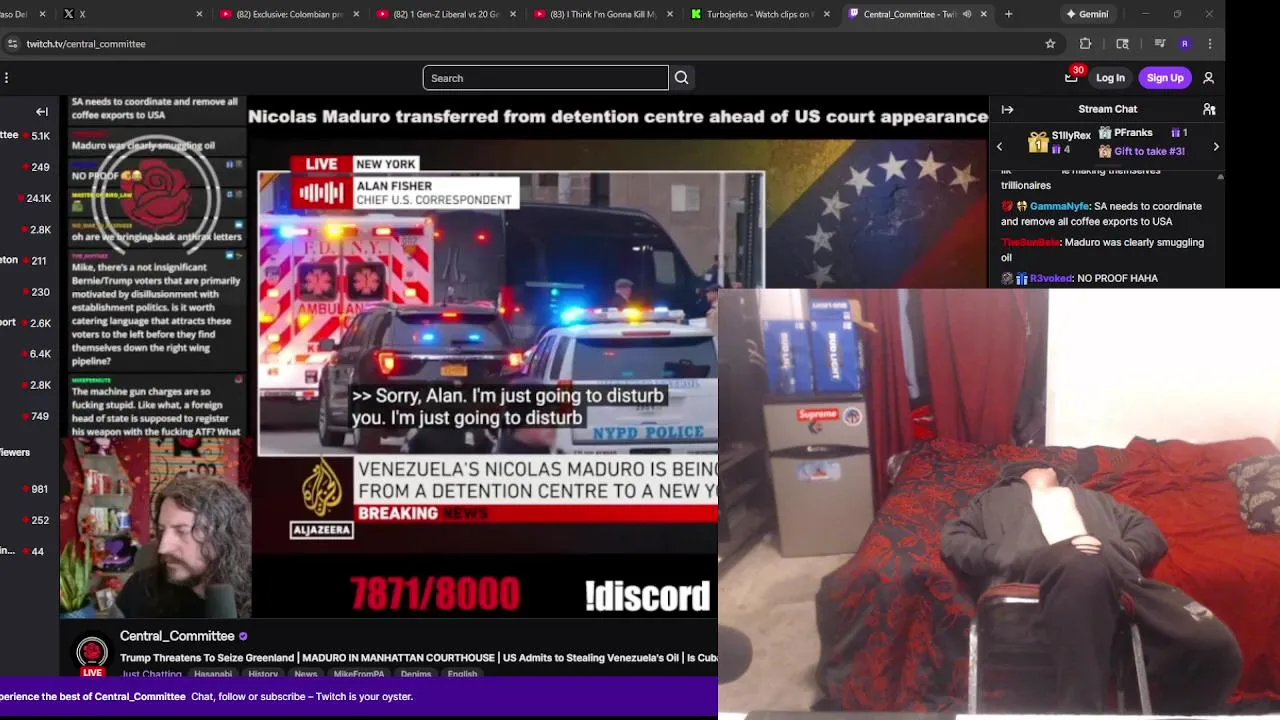This screenshot has width=1280, height=720.
Task: Click the purple Sign Up button
Action: tap(1165, 78)
